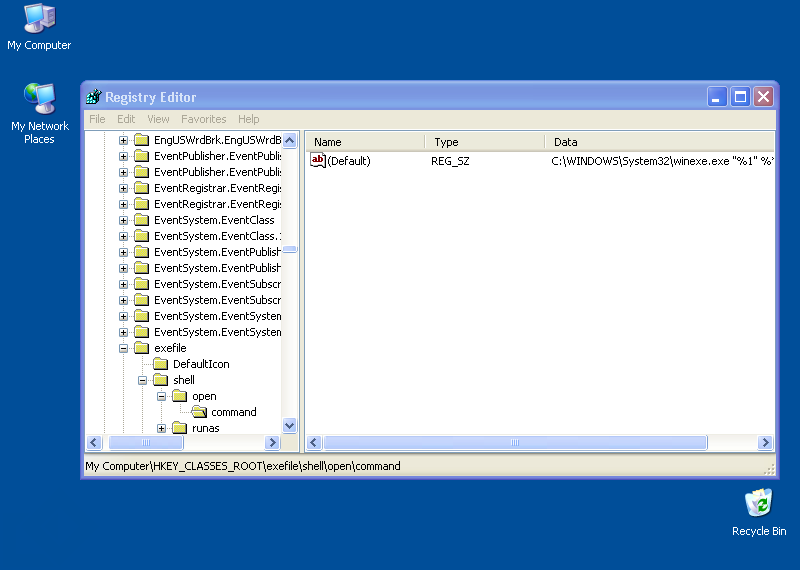Select the (Default) string value icon
This screenshot has width=800, height=570.
click(318, 161)
